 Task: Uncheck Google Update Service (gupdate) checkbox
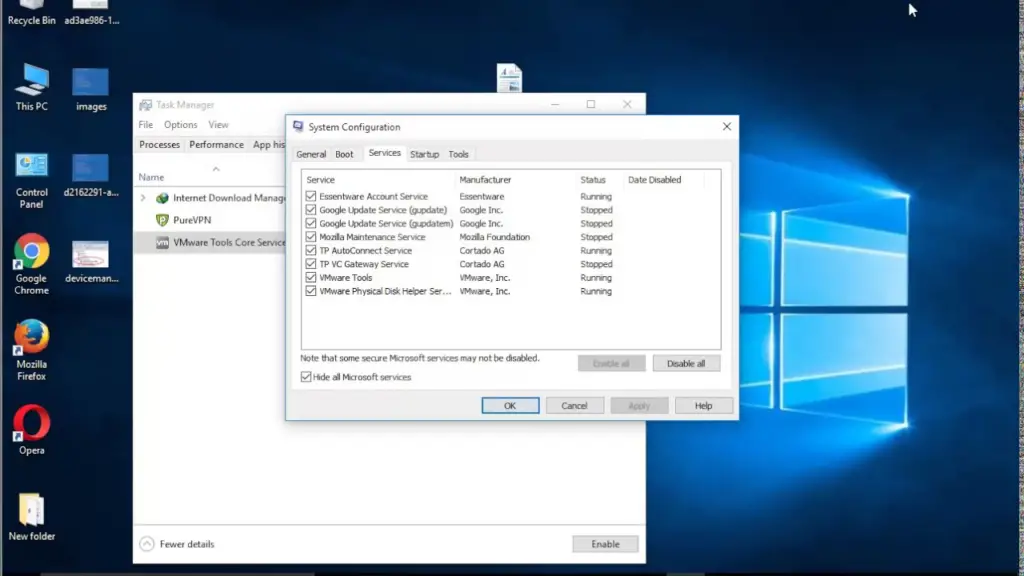point(311,210)
